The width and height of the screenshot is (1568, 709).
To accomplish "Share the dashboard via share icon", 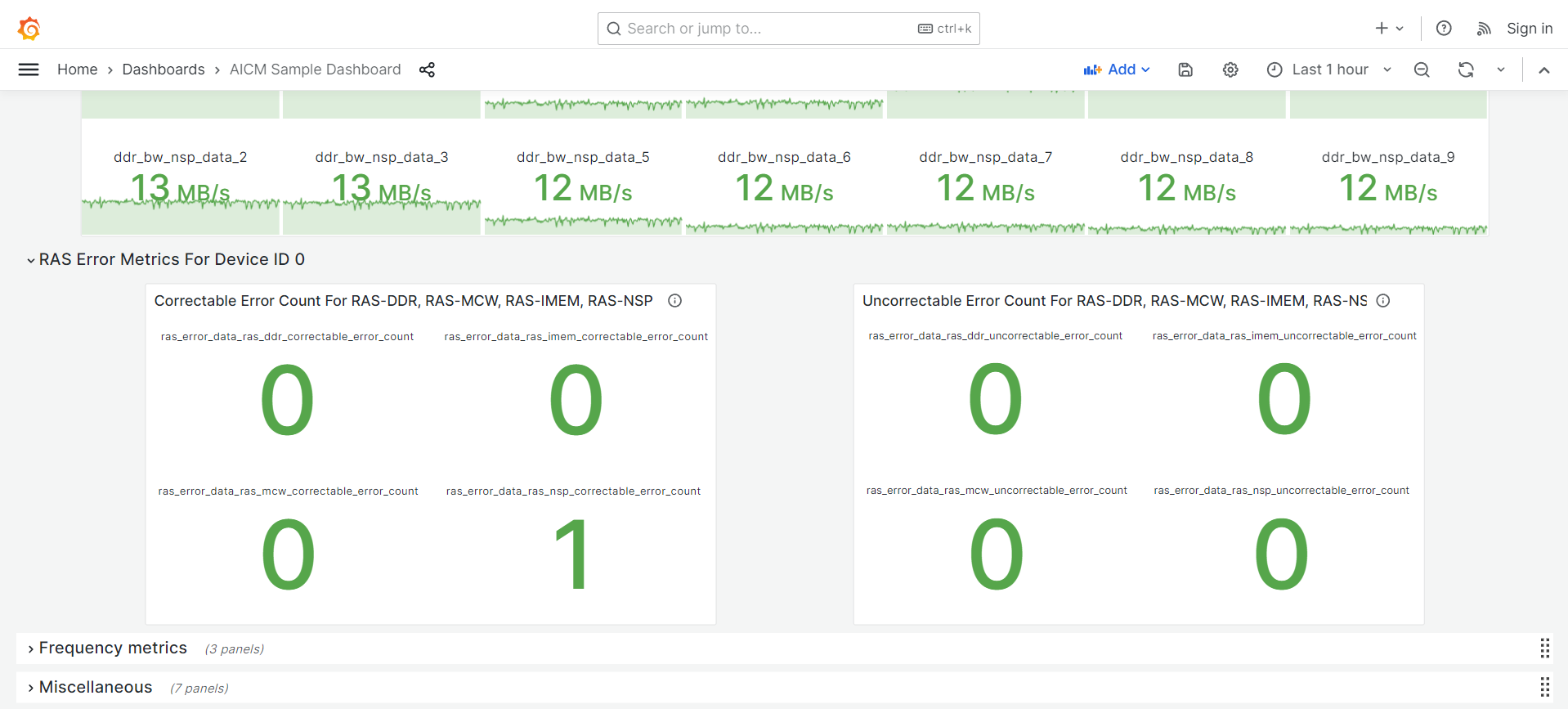I will click(x=427, y=70).
